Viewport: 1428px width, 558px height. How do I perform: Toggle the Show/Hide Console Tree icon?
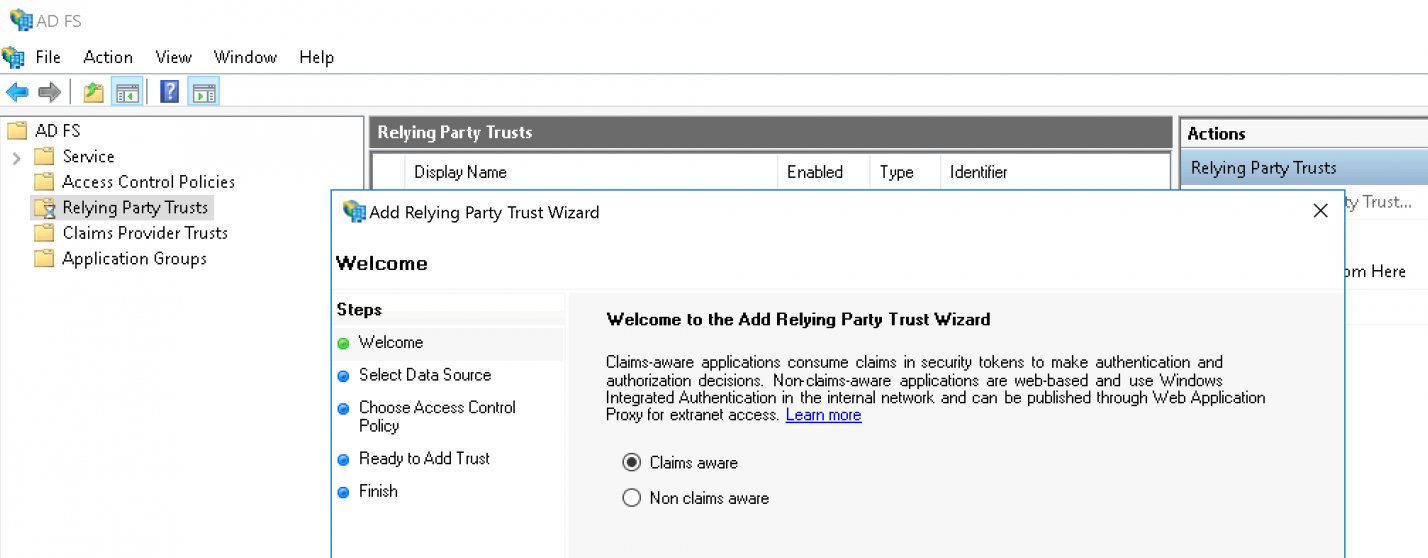pos(127,93)
